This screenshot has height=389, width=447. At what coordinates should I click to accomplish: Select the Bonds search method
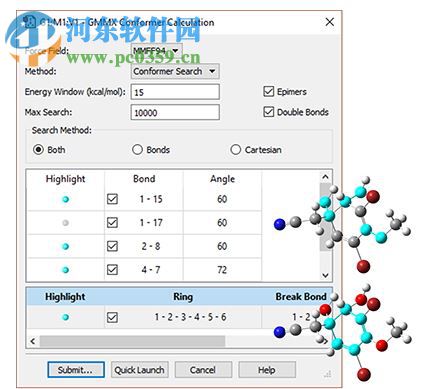pyautogui.click(x=137, y=150)
